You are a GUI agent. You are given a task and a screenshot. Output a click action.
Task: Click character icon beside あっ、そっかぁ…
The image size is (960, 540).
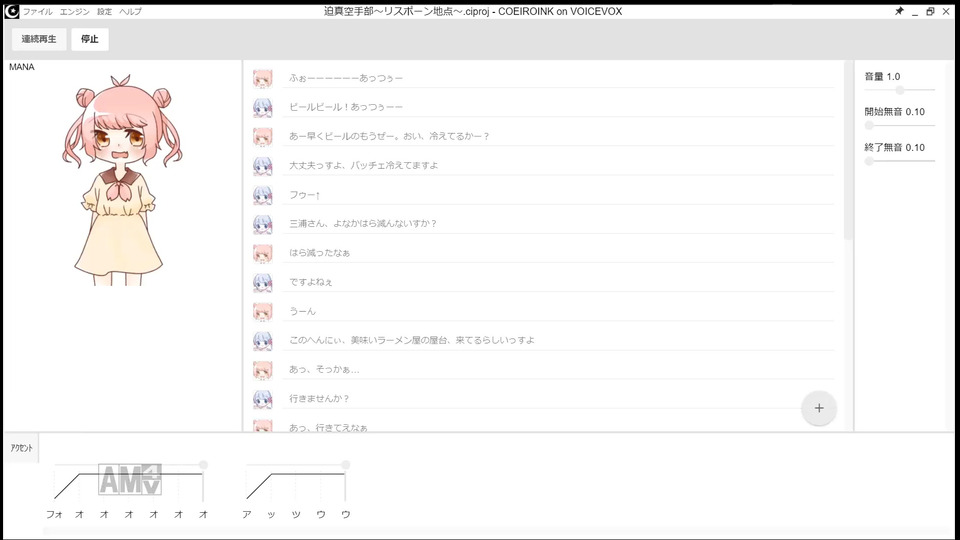pyautogui.click(x=263, y=370)
